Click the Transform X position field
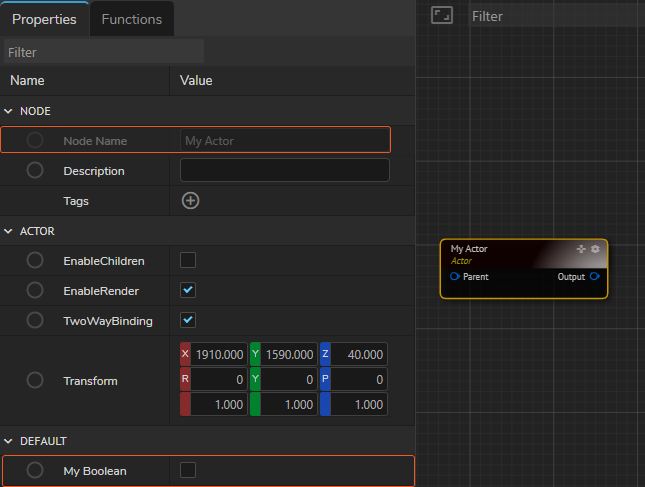This screenshot has width=645, height=487. coord(219,354)
